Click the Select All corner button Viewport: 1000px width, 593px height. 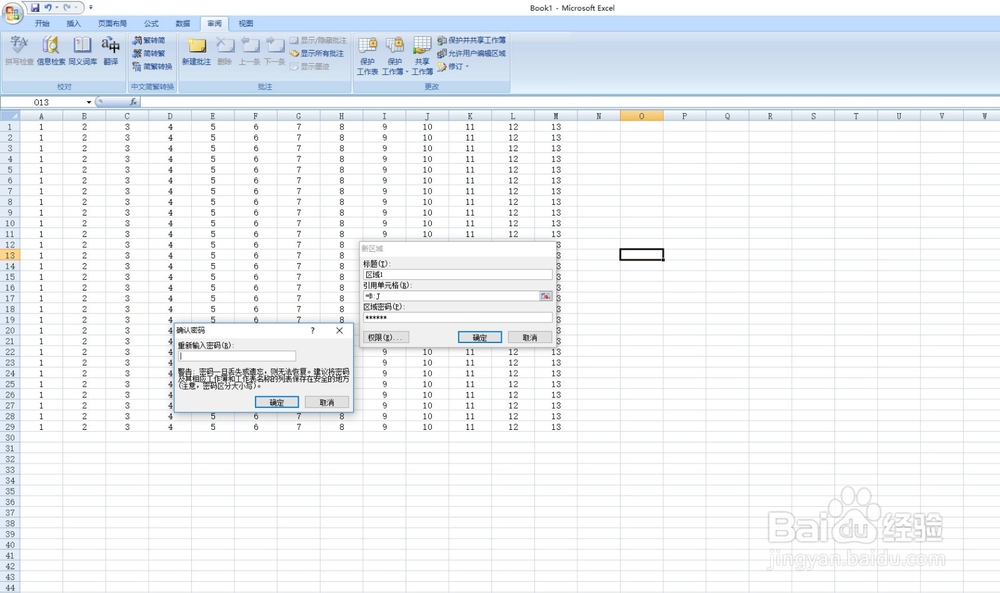(x=10, y=116)
